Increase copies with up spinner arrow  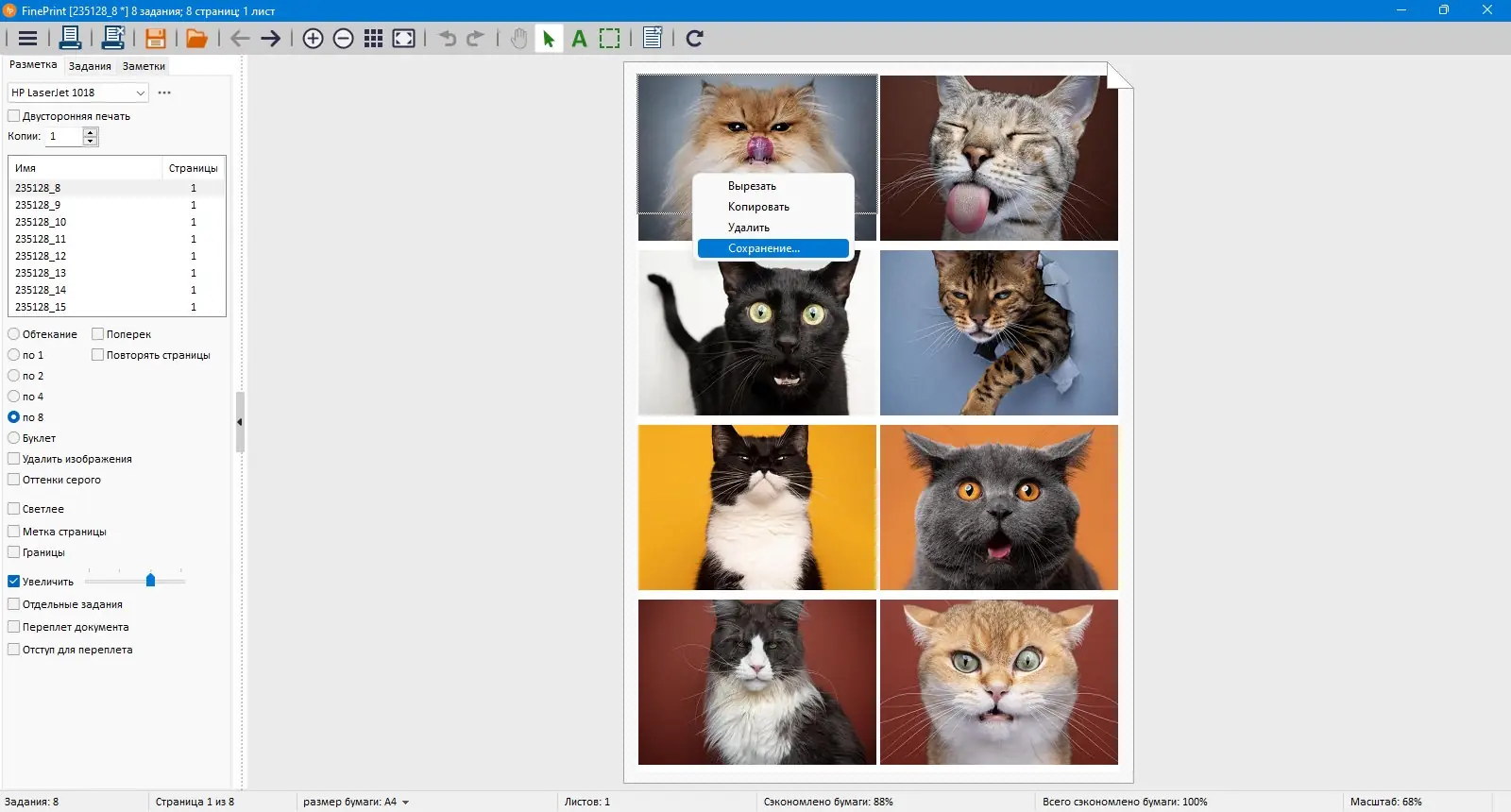point(91,132)
